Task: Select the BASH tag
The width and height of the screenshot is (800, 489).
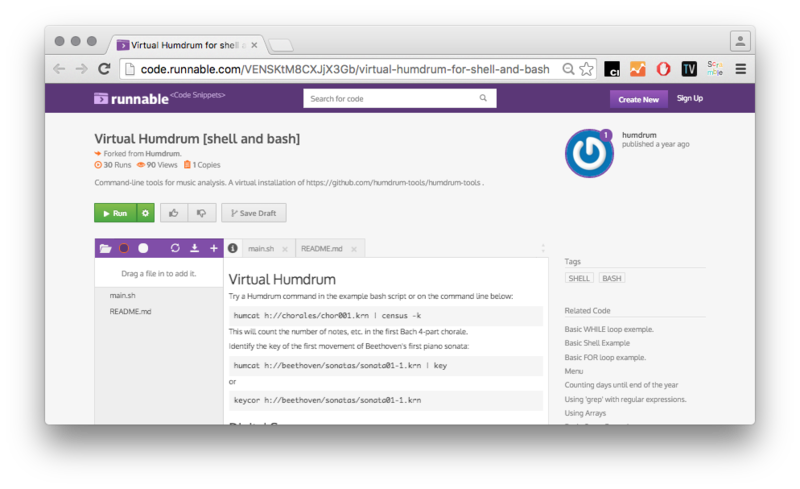Action: [x=612, y=278]
